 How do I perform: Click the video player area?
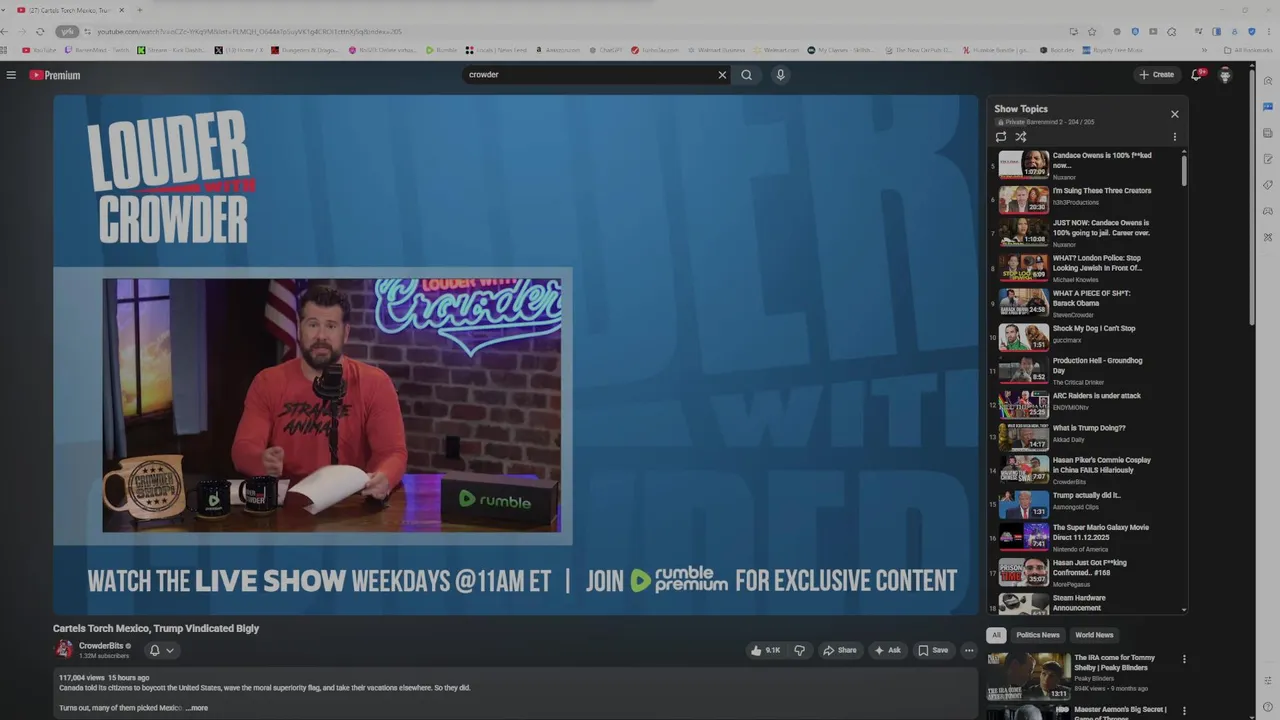click(516, 355)
